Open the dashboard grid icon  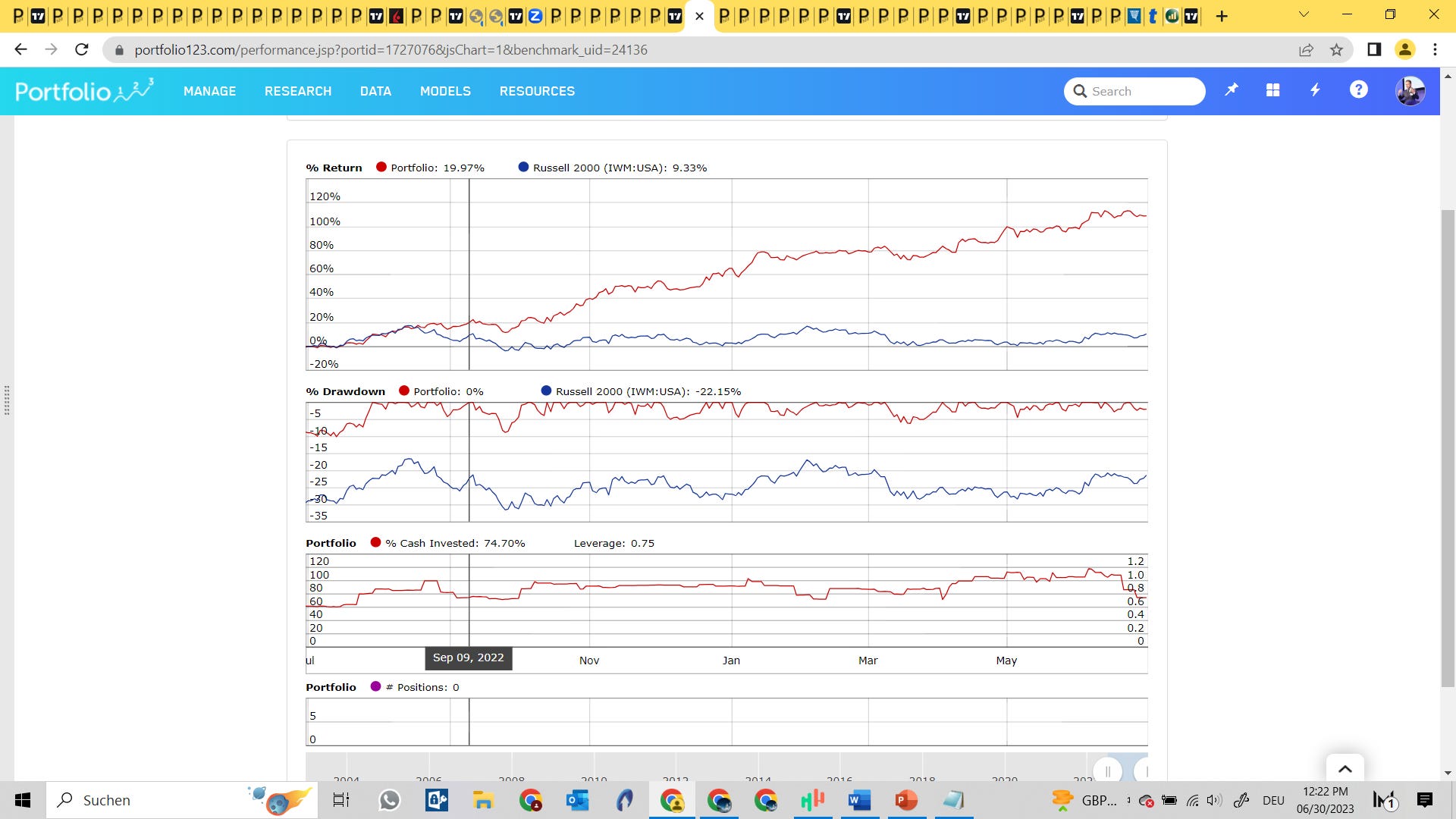click(1273, 90)
